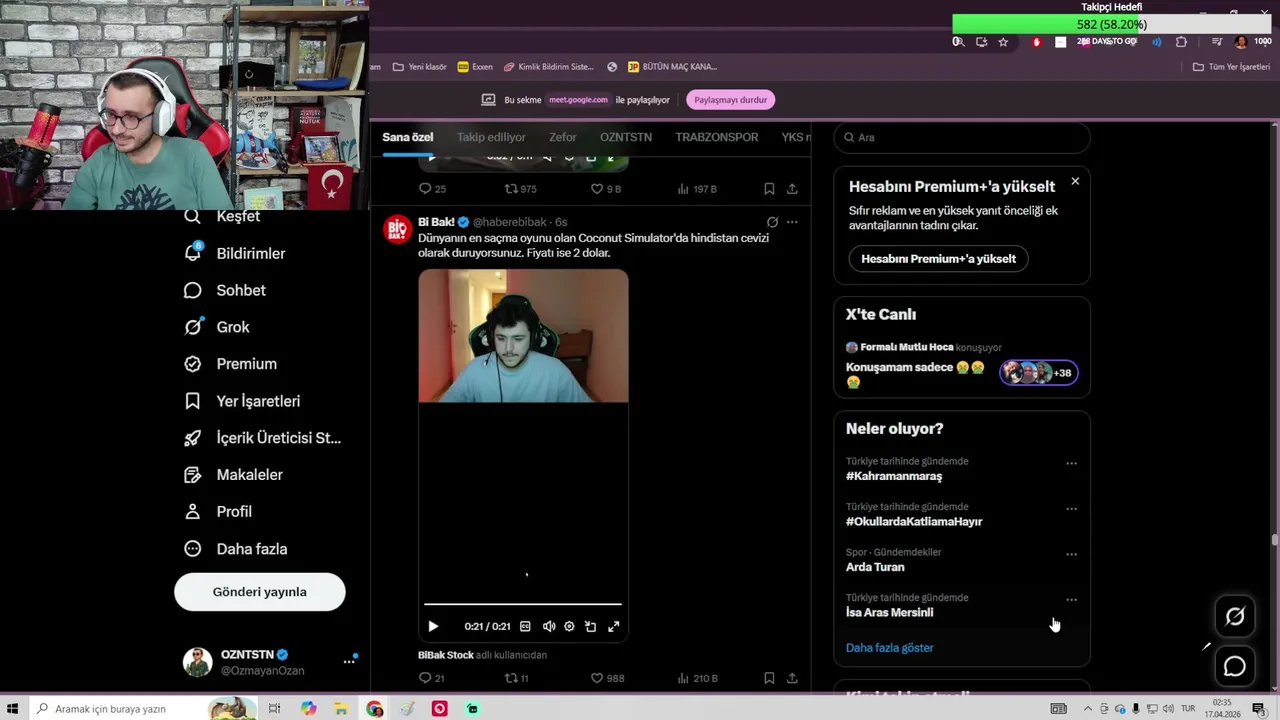Switch to Zefor tab
Viewport: 1280px width, 720px height.
(562, 137)
